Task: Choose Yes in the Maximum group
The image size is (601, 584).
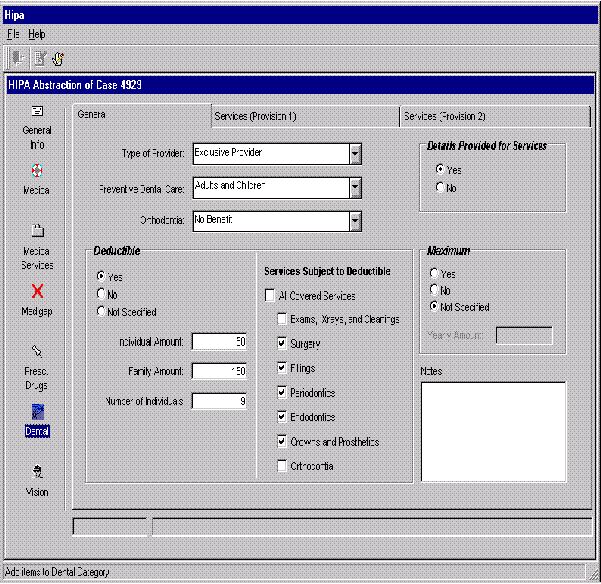Action: pos(434,273)
